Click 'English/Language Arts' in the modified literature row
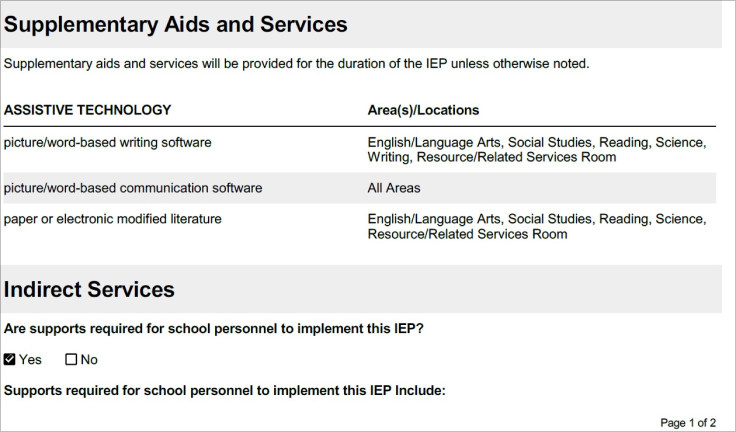 [x=435, y=219]
